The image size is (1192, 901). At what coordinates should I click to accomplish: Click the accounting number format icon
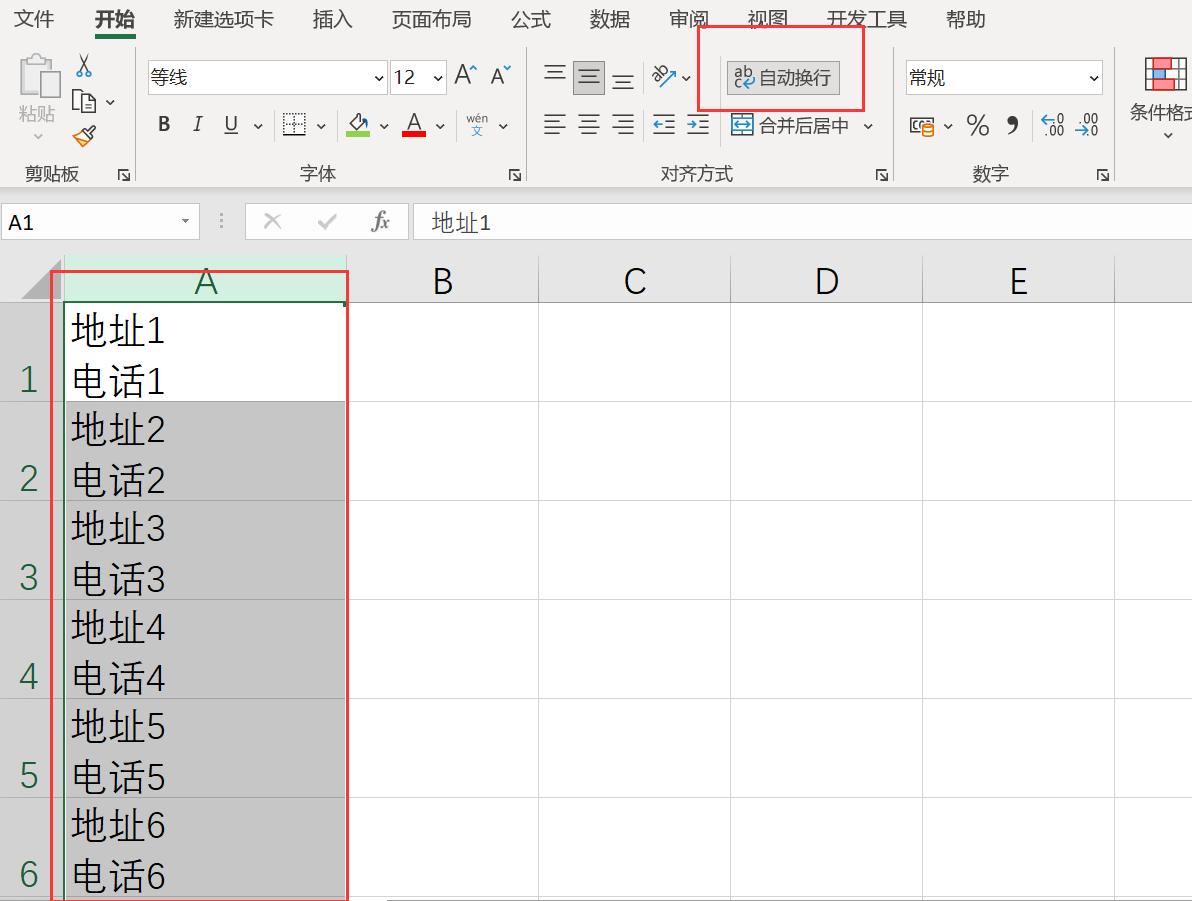click(x=921, y=125)
